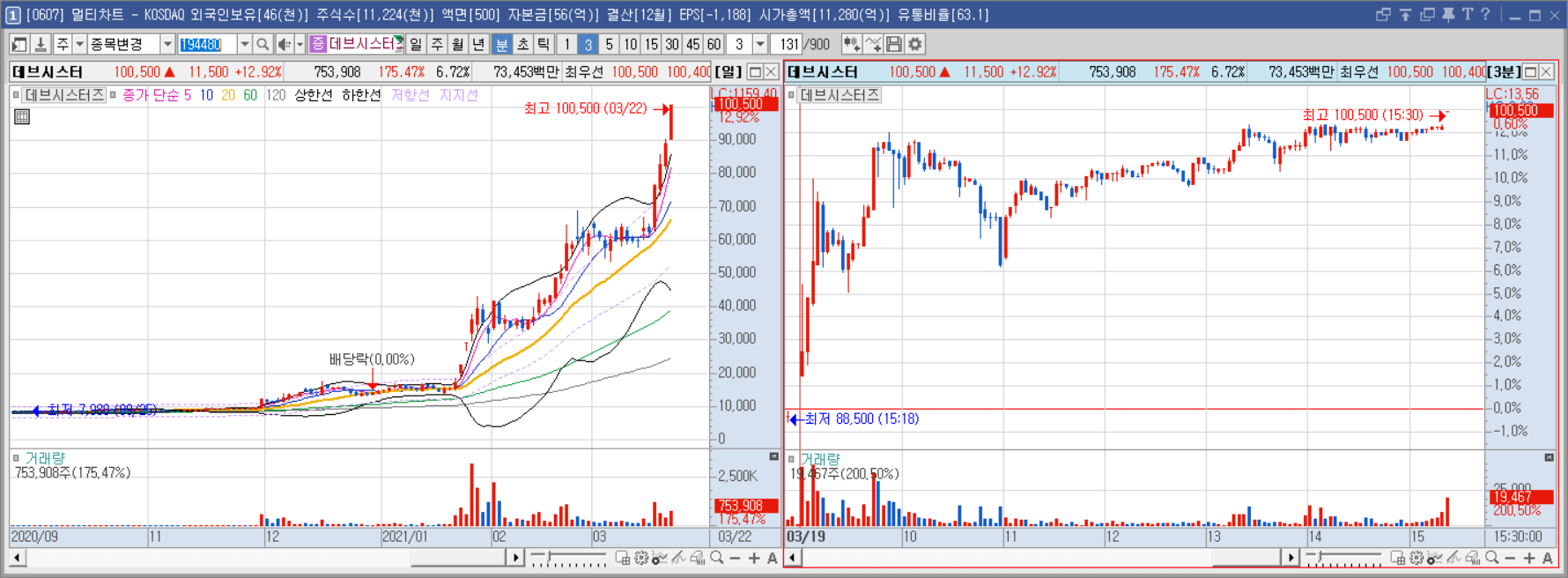Screen dimensions: 1568x578
Task: Collapse volume panel toggle in 3-minute chart
Action: tap(1550, 457)
